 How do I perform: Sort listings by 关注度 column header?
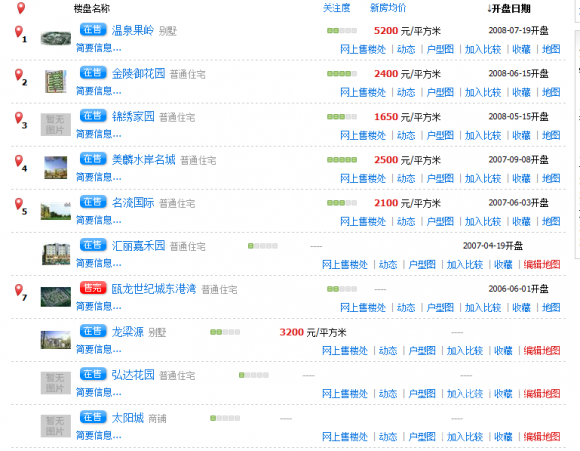click(336, 8)
